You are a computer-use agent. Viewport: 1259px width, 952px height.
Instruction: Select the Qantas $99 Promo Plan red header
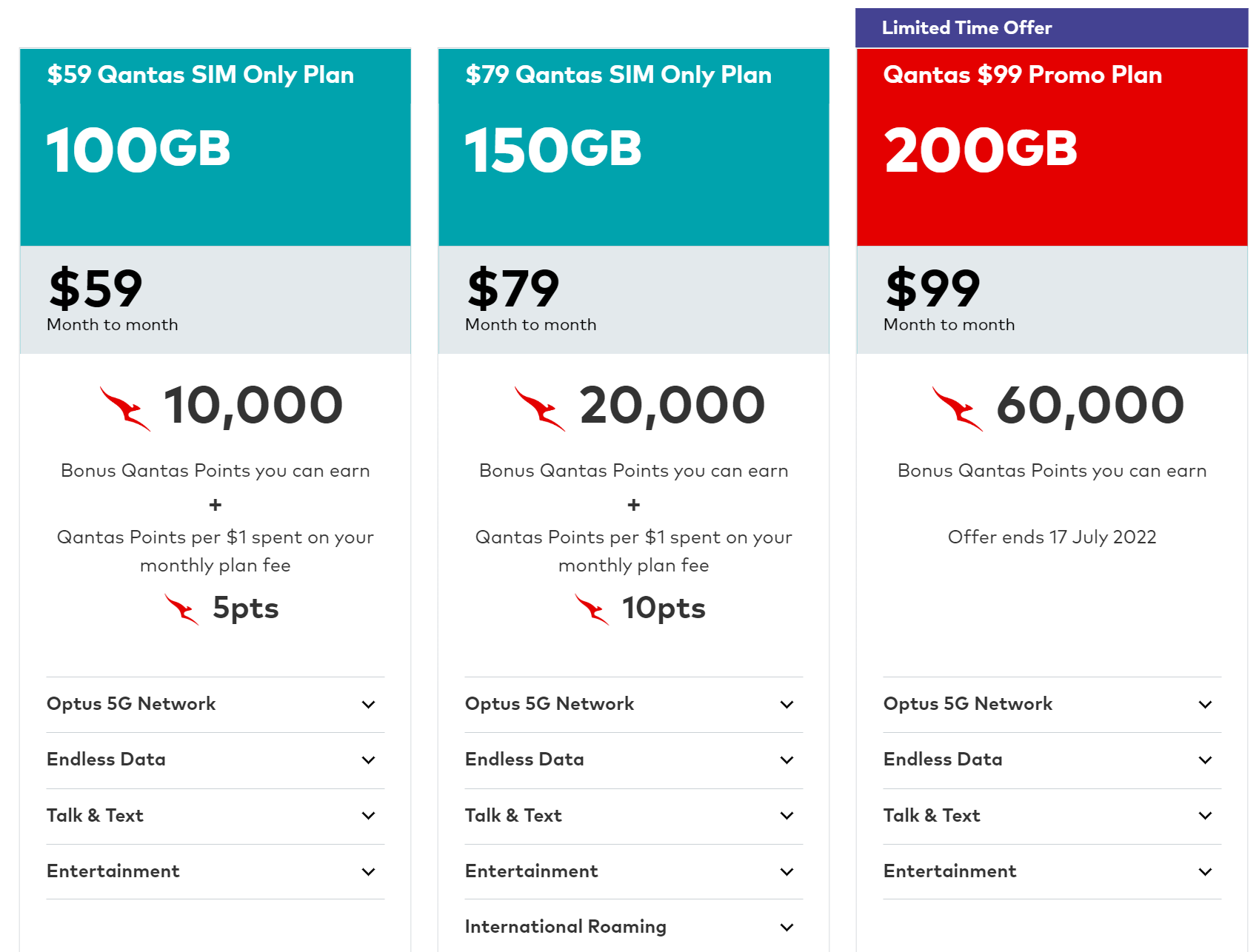tap(1052, 147)
